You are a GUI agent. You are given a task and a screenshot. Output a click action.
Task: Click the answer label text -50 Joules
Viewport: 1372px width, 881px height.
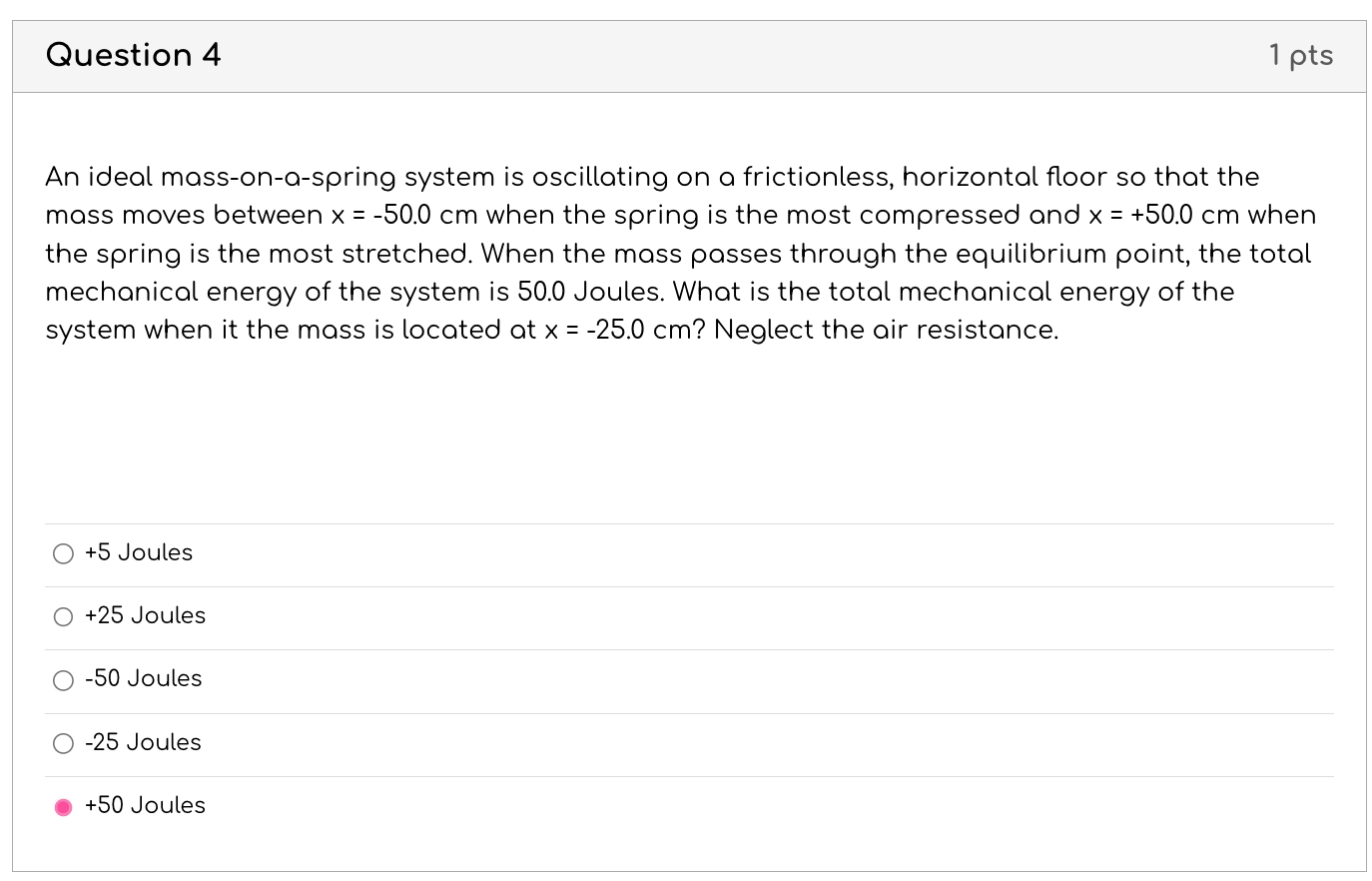pos(143,680)
